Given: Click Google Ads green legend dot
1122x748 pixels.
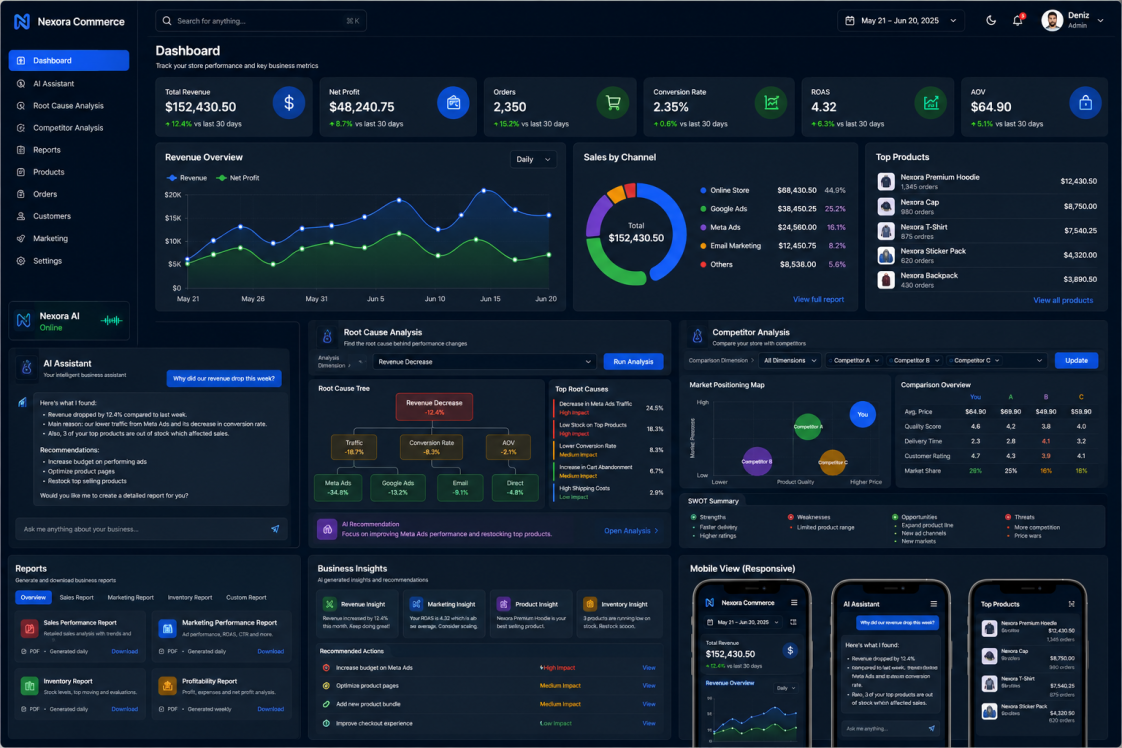Looking at the screenshot, I should (703, 209).
